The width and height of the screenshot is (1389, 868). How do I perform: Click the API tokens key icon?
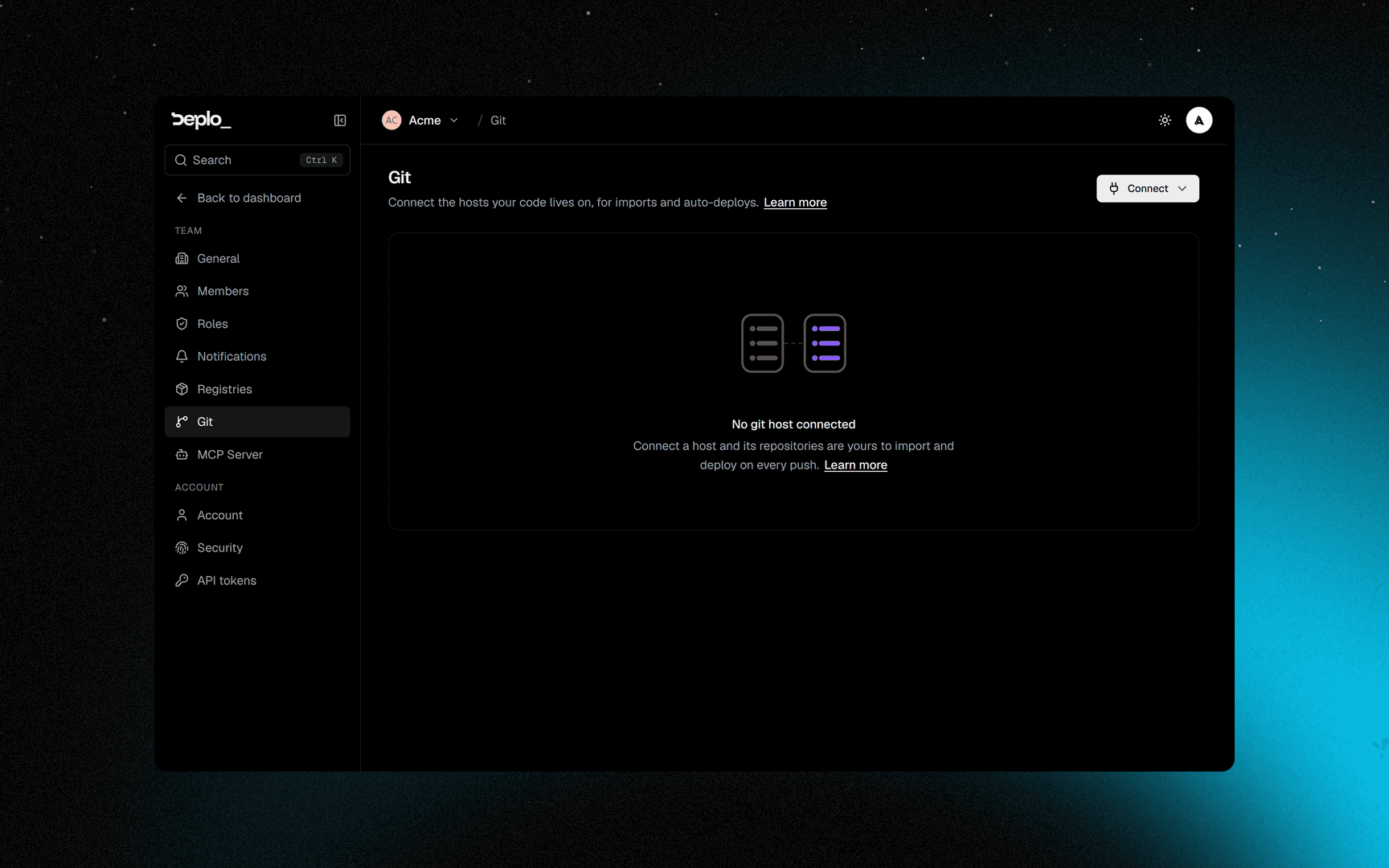click(x=182, y=580)
